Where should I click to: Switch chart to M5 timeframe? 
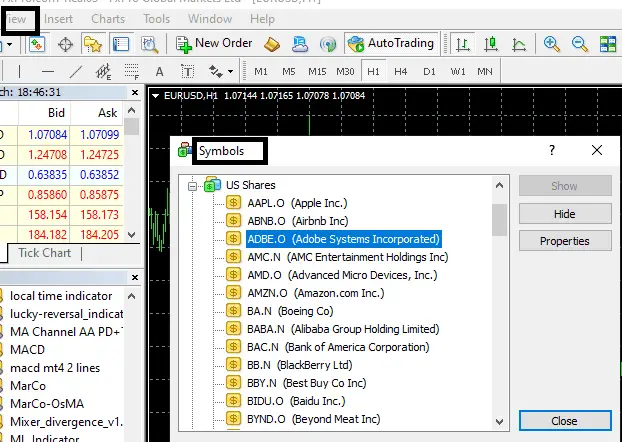point(289,72)
